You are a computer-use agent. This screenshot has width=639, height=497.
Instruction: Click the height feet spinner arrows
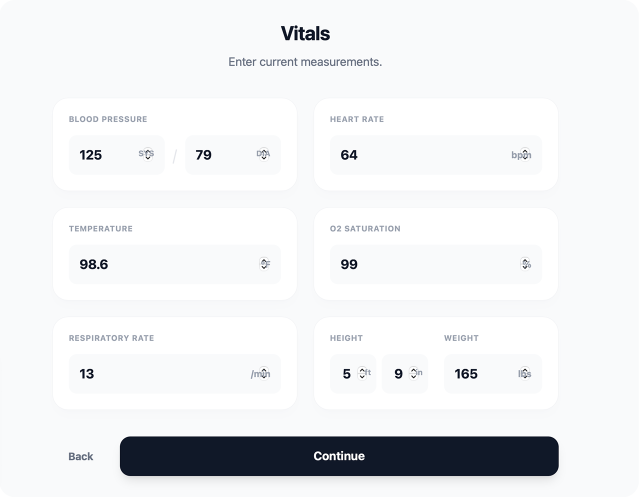pyautogui.click(x=361, y=374)
